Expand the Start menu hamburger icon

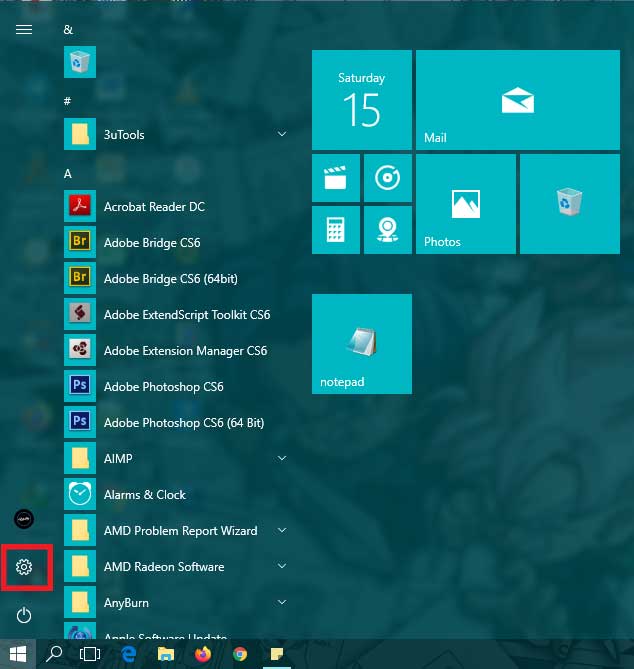[24, 29]
